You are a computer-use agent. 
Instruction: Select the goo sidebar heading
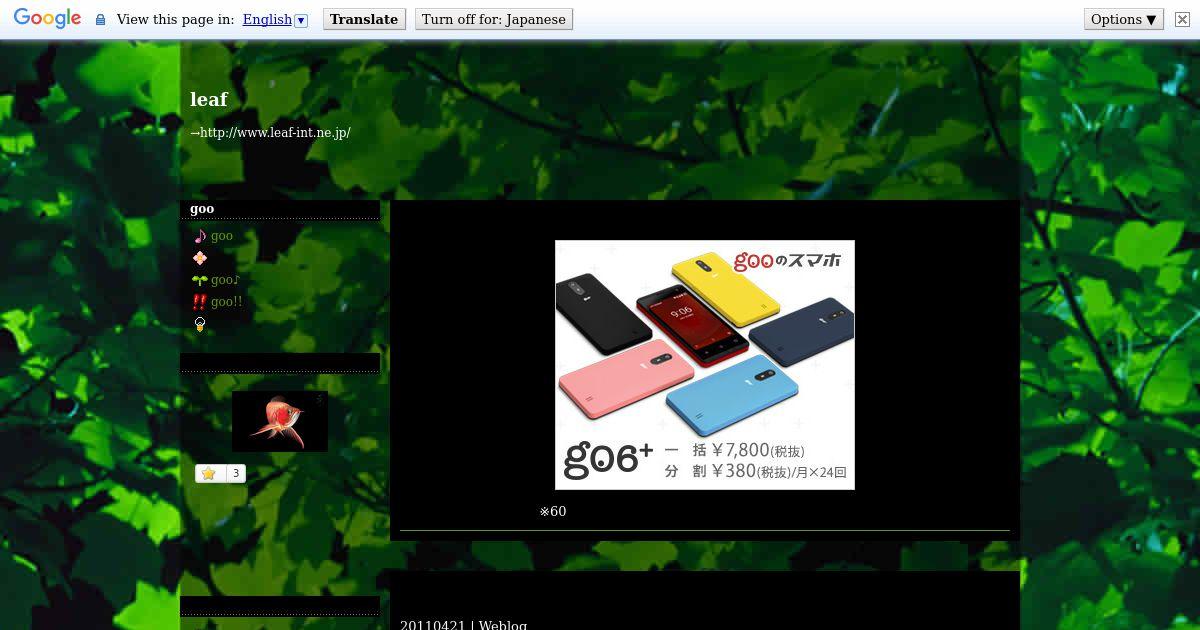tap(202, 209)
